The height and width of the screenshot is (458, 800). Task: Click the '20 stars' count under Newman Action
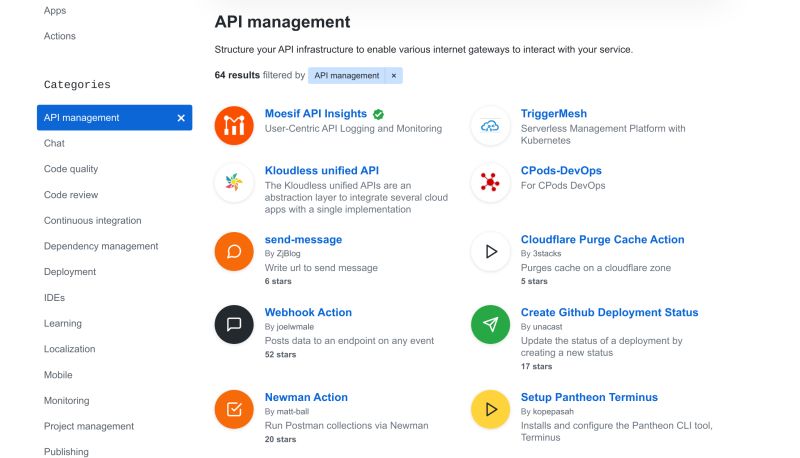pos(280,439)
